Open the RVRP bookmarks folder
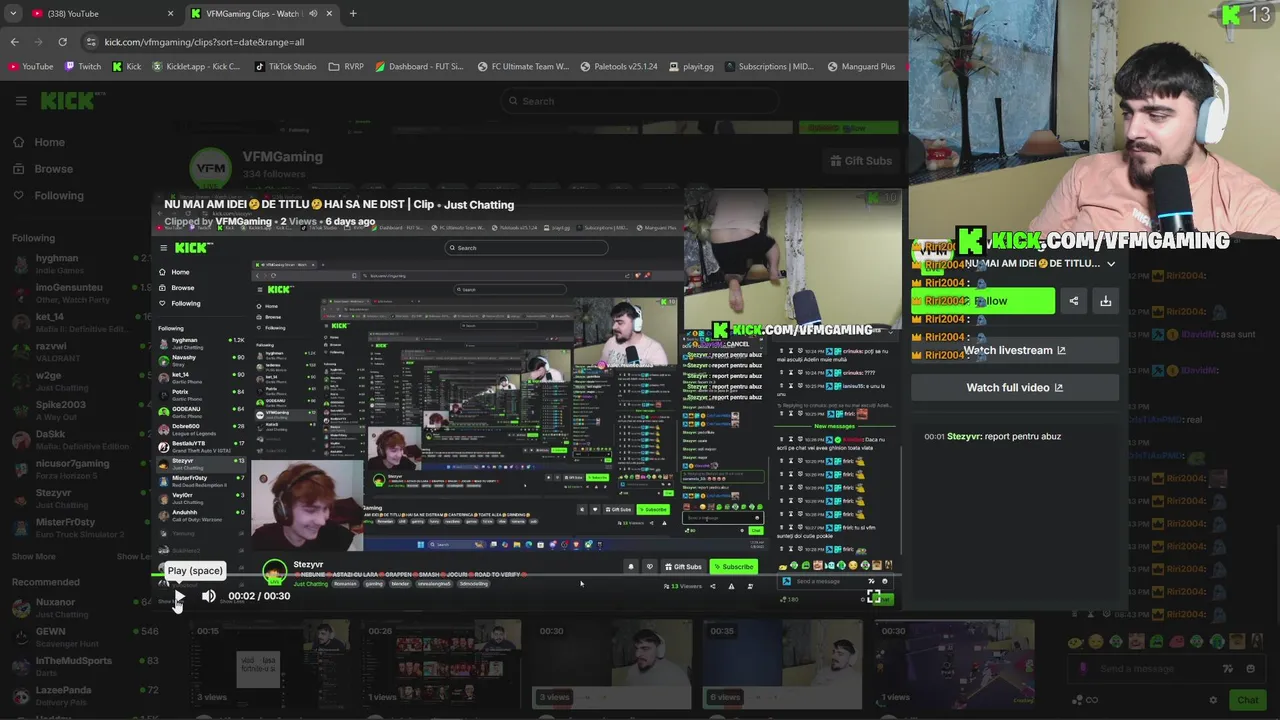The width and height of the screenshot is (1280, 720). (x=346, y=67)
